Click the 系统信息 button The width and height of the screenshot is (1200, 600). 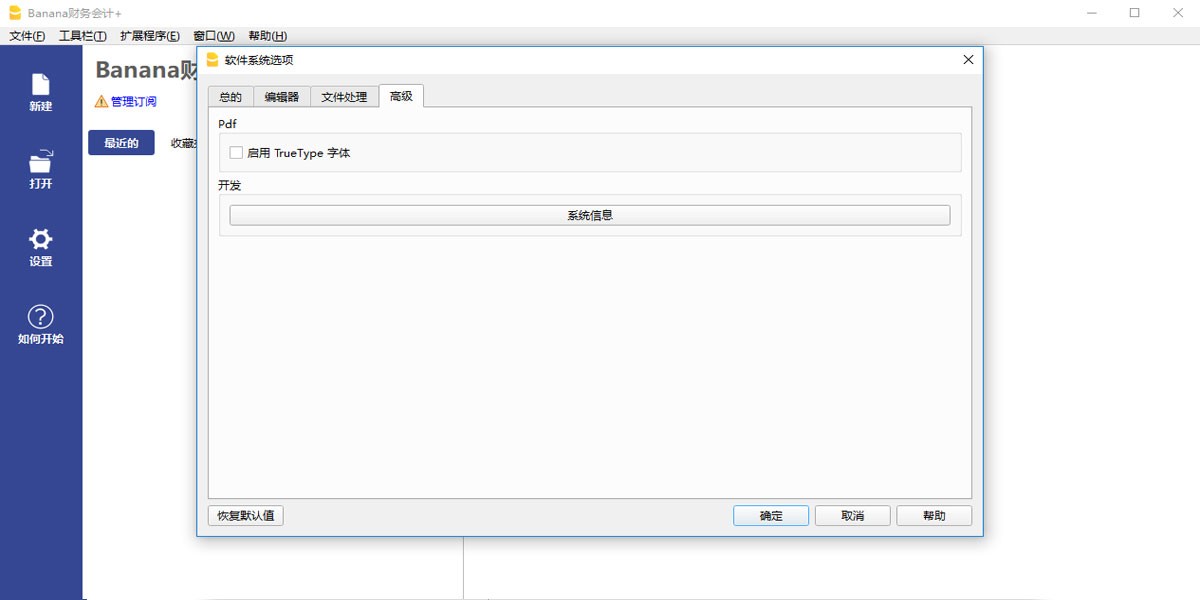coord(589,215)
